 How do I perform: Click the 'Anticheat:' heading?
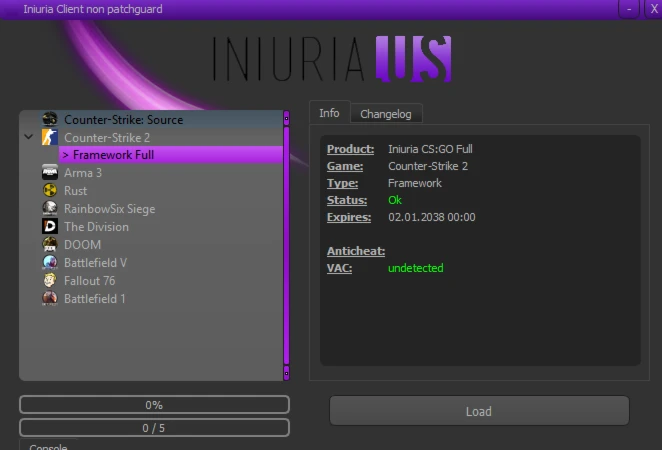(356, 251)
